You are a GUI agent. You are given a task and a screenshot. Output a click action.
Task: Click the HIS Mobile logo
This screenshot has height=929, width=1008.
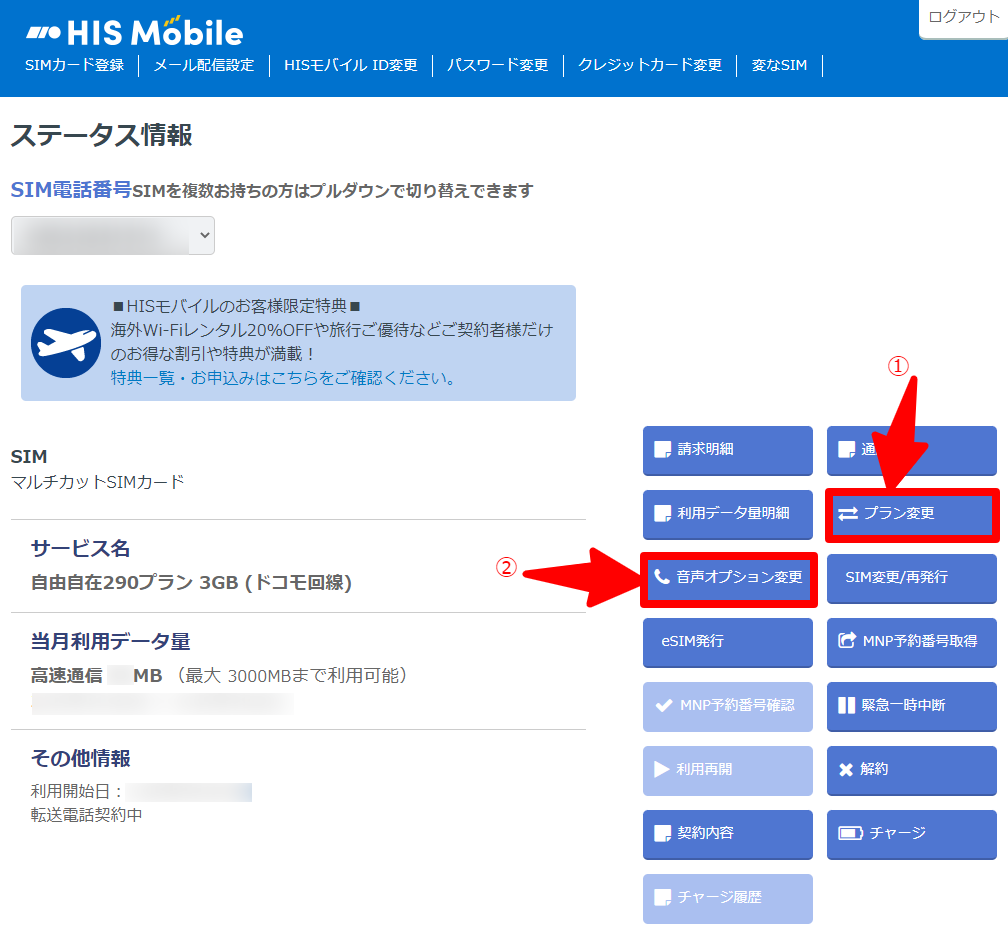click(134, 32)
